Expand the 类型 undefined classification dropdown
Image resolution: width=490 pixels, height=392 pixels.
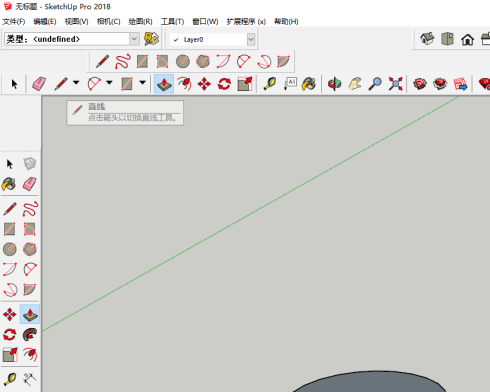tap(134, 39)
